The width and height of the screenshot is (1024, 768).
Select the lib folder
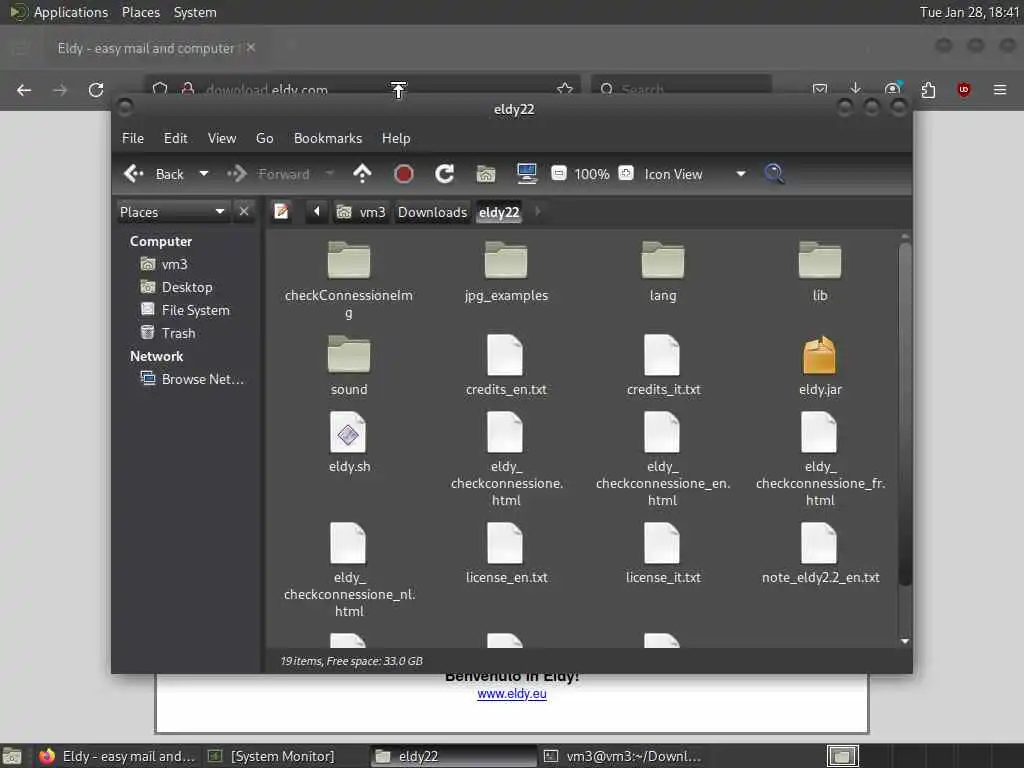[x=820, y=271]
